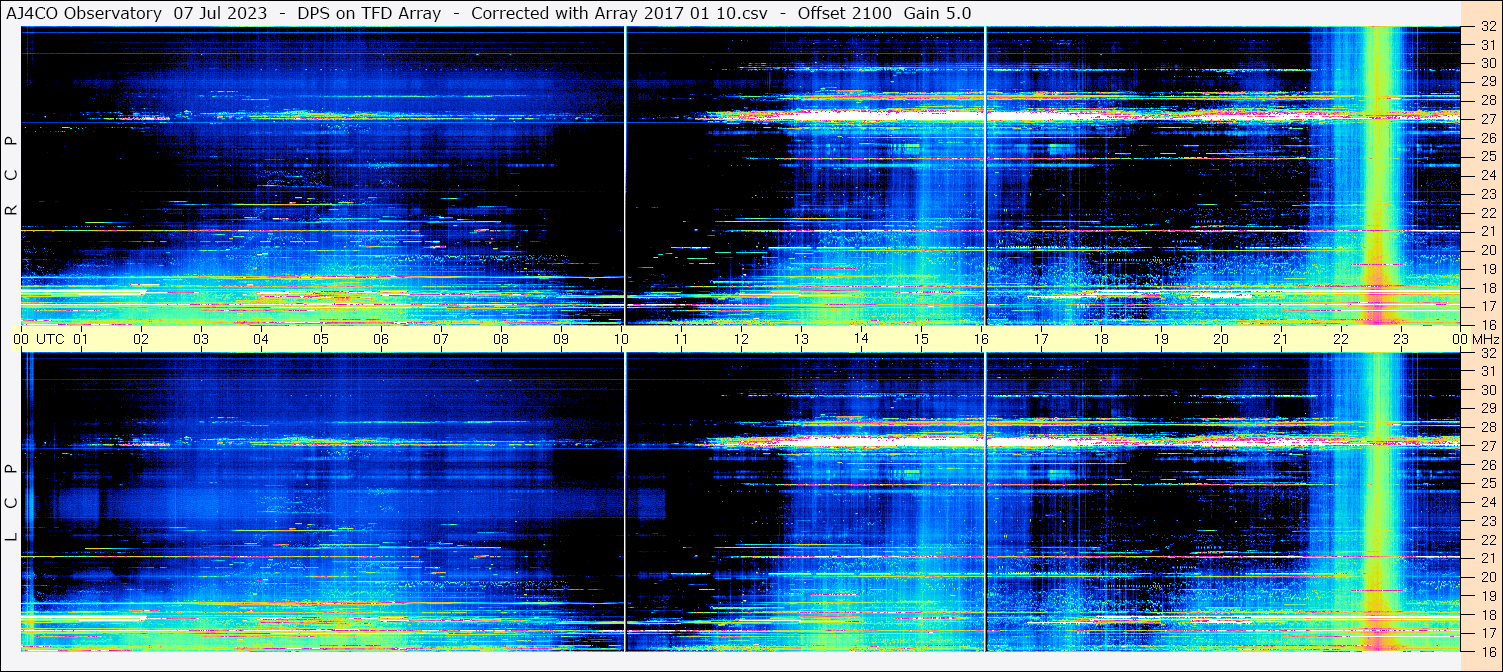This screenshot has width=1503, height=672.
Task: Select hour 02 on the UTC axis
Action: [142, 339]
